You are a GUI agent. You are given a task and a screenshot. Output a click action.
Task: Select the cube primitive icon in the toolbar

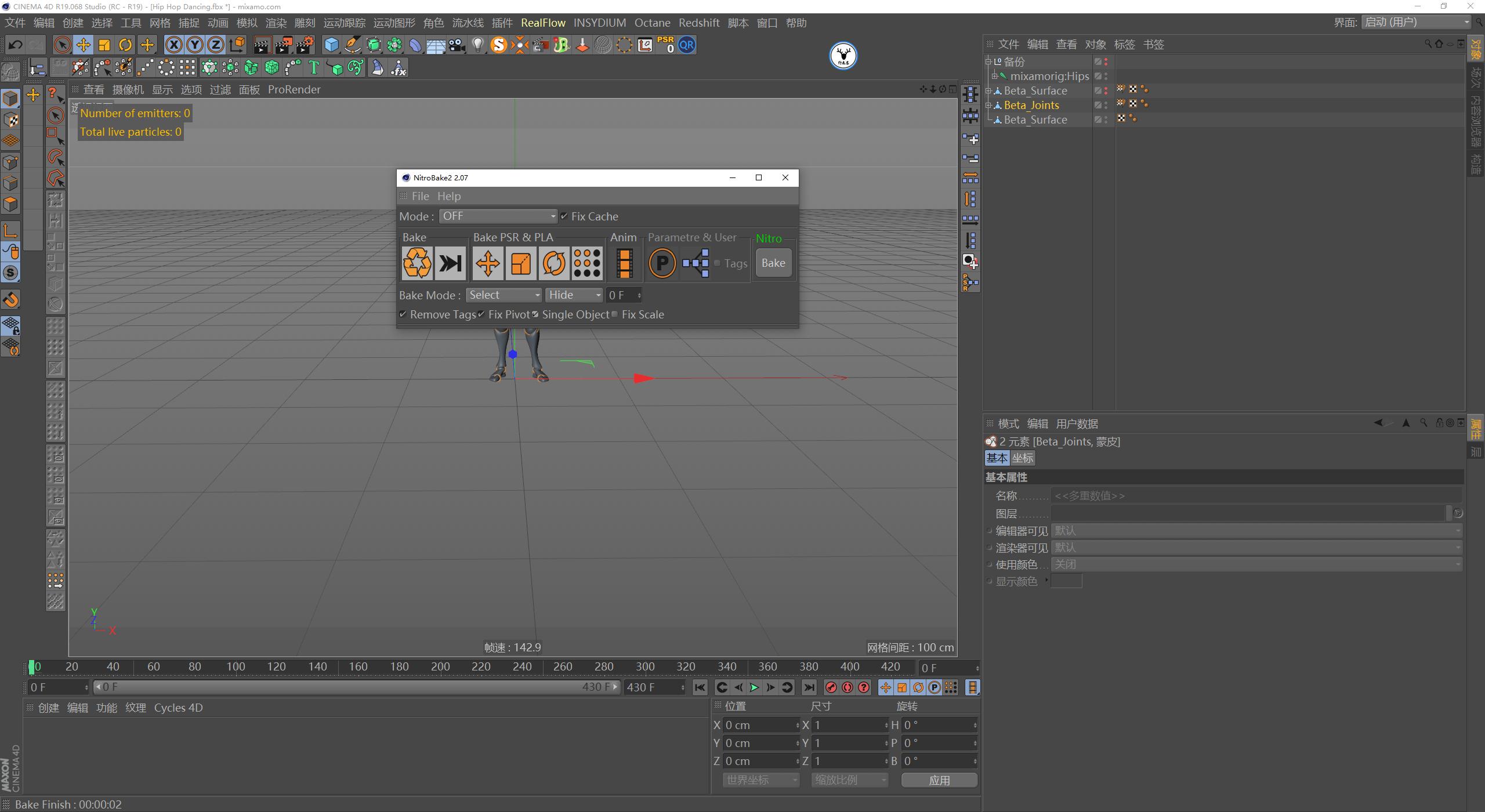[331, 45]
